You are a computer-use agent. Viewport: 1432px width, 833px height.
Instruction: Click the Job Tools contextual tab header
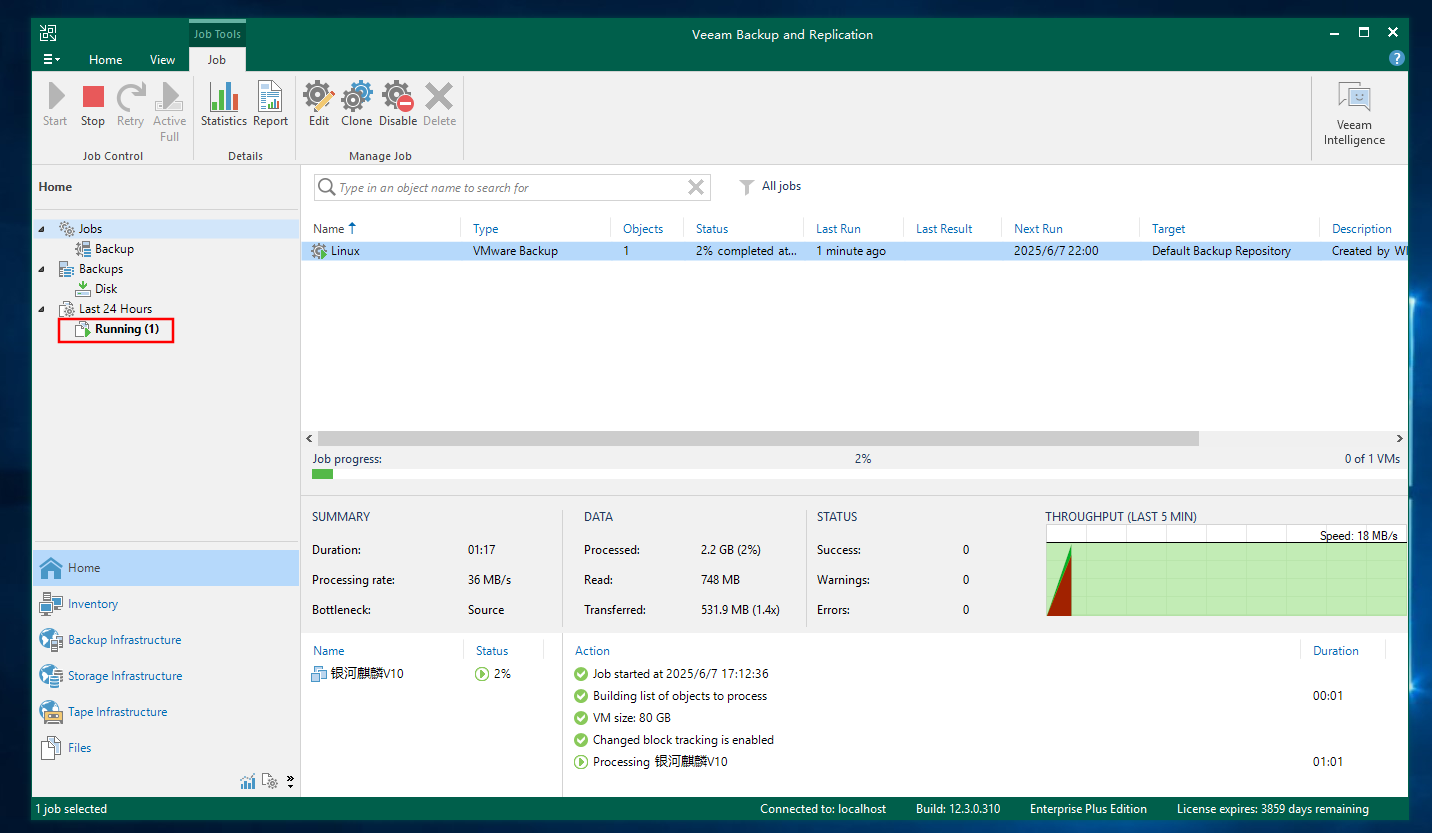217,34
